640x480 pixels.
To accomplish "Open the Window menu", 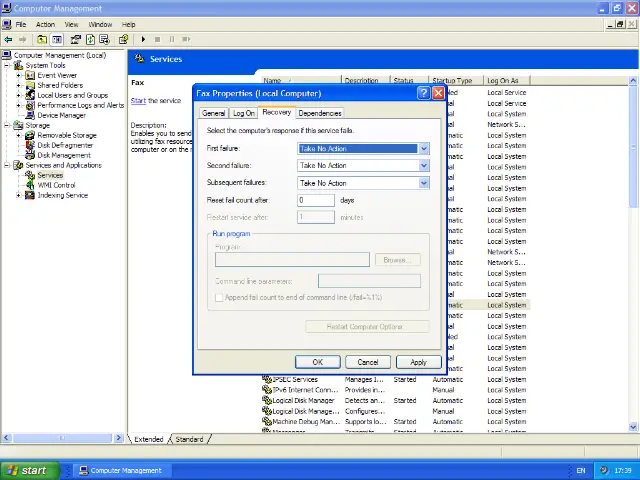I will [x=100, y=24].
